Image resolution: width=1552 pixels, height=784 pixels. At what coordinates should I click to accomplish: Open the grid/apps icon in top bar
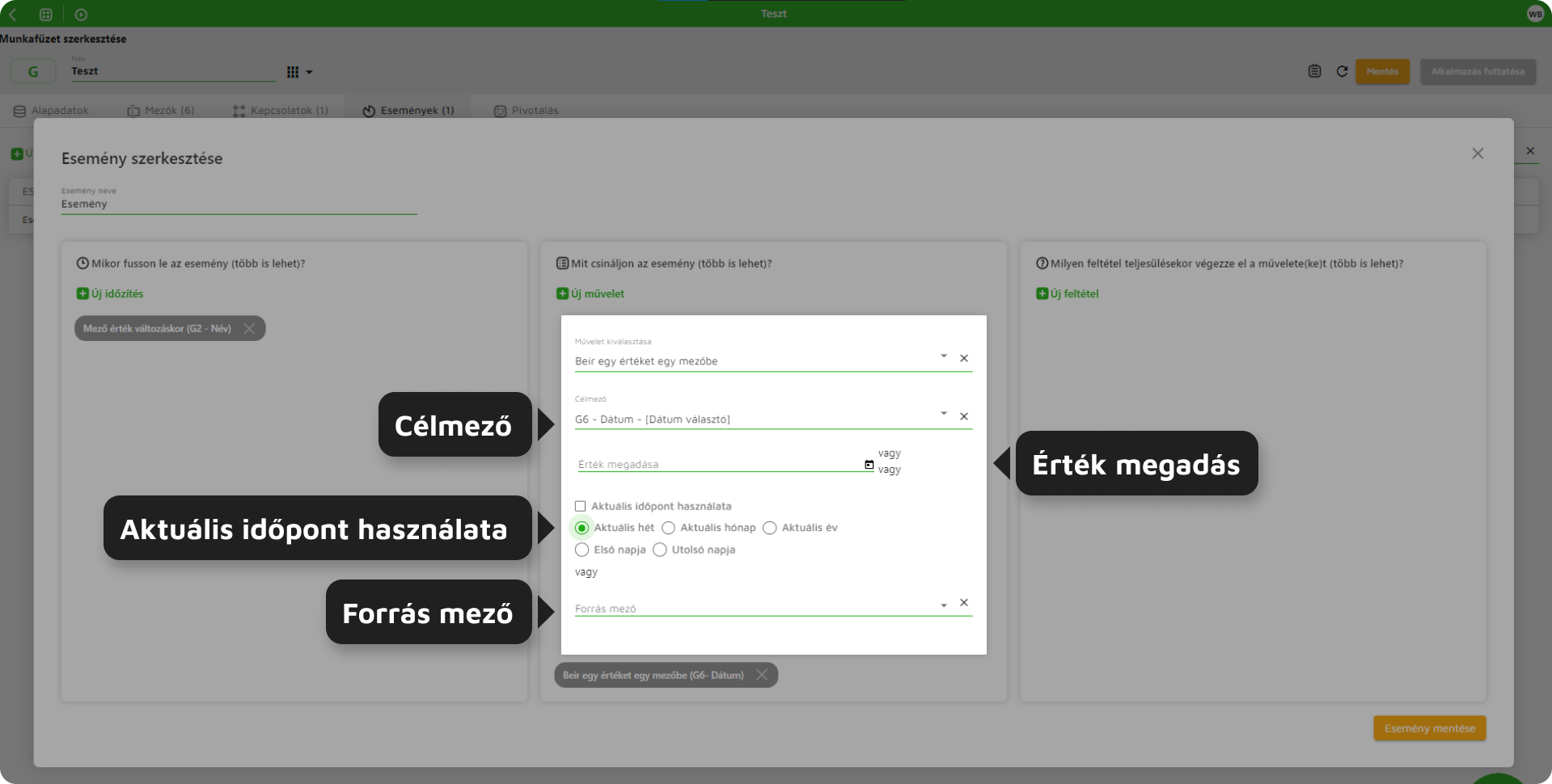46,15
